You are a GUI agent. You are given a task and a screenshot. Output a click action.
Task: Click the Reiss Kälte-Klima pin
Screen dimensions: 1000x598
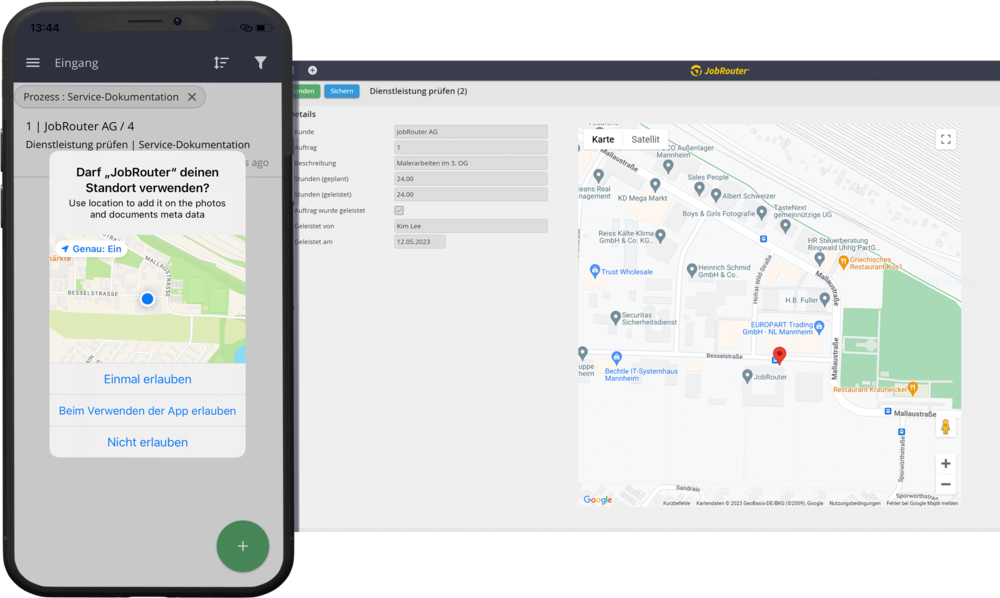(660, 236)
